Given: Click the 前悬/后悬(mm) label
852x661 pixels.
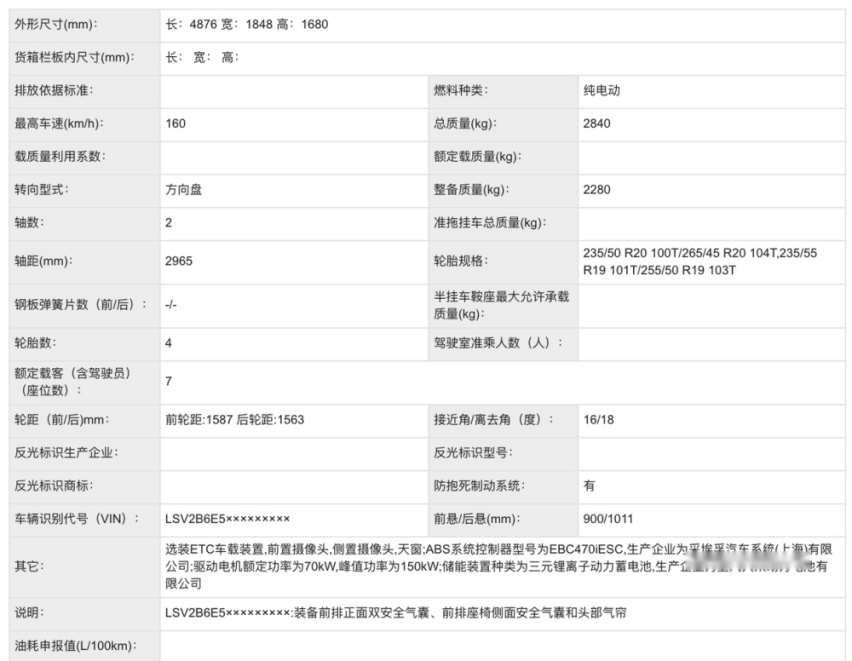Looking at the screenshot, I should [x=477, y=519].
